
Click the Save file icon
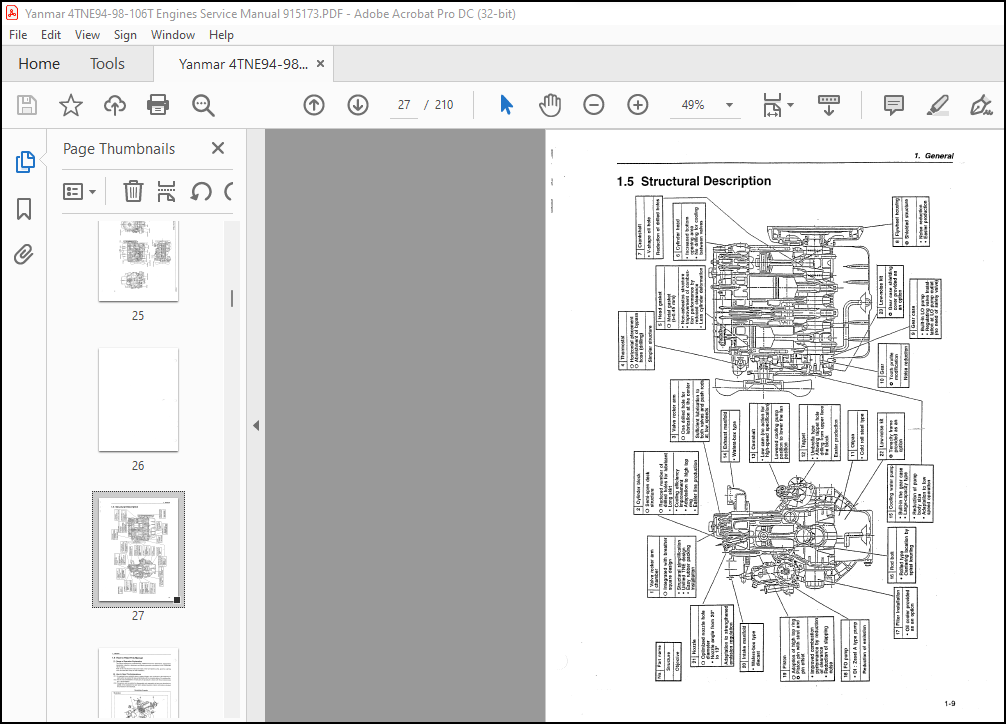tap(27, 105)
